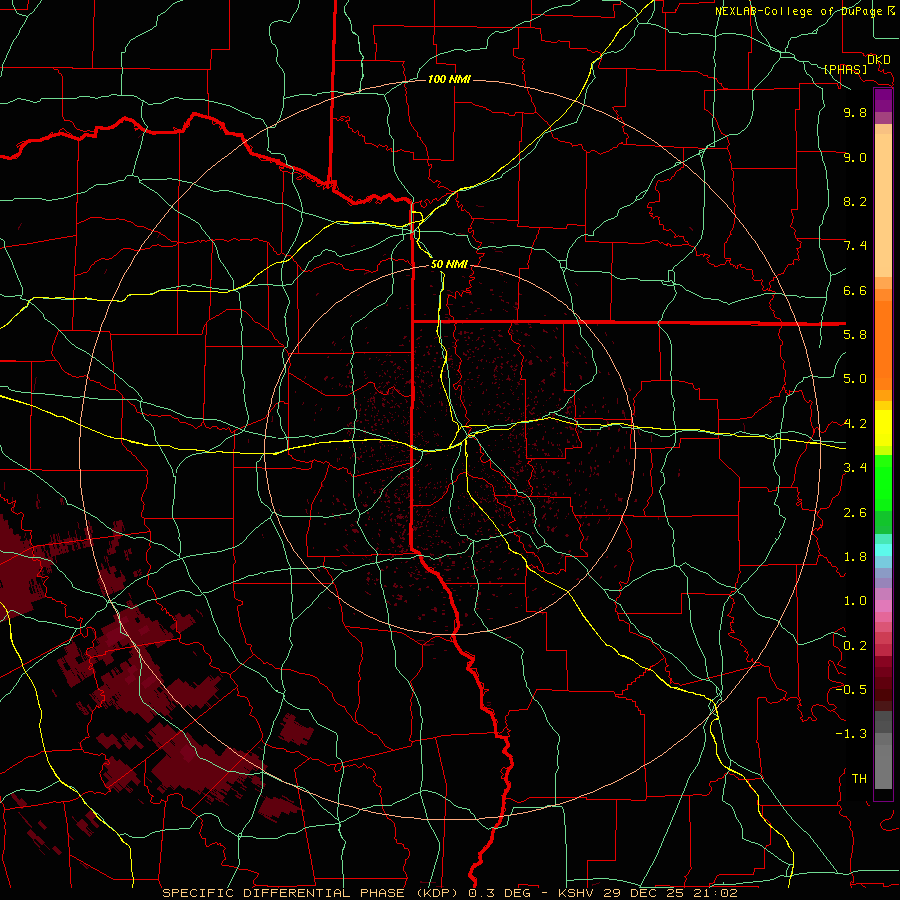Click the cyan segment of the color bar
Screen dimensions: 900x900
[x=883, y=550]
